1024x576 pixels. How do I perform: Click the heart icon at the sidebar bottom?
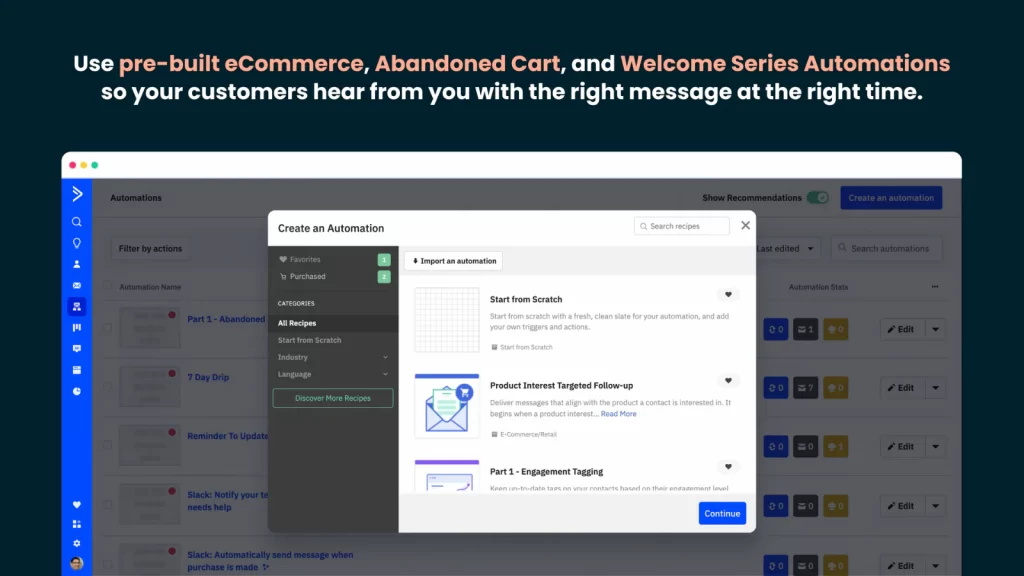(x=76, y=505)
